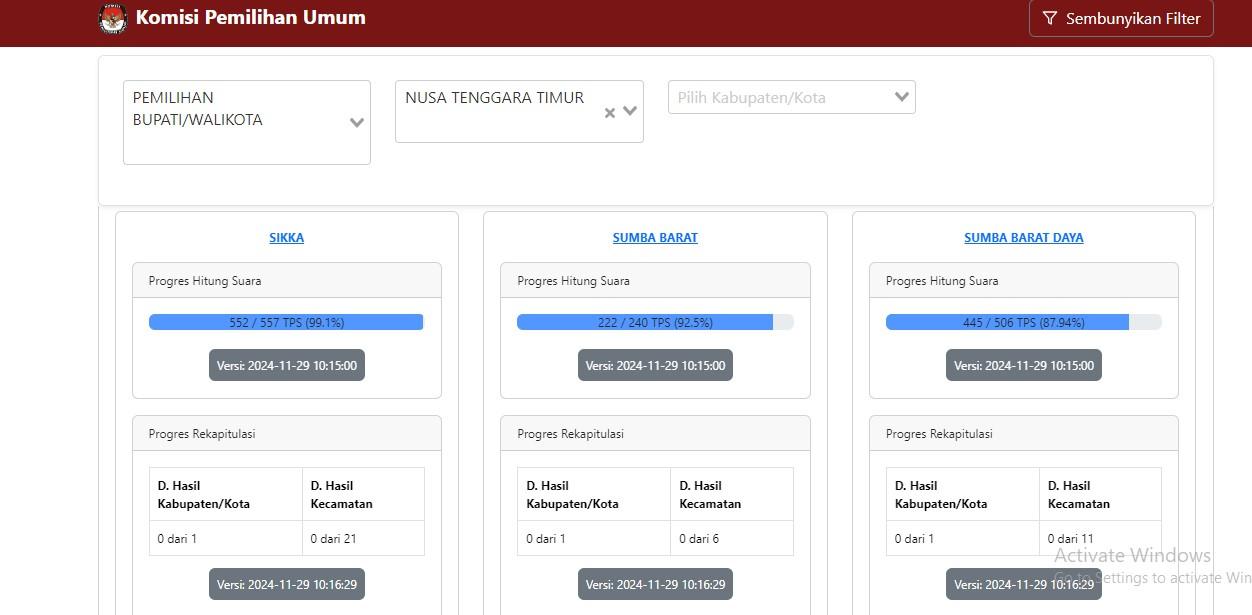Click Versi 2024-11-29 10:15:00 under SIKKA
The width and height of the screenshot is (1252, 615).
[x=286, y=364]
